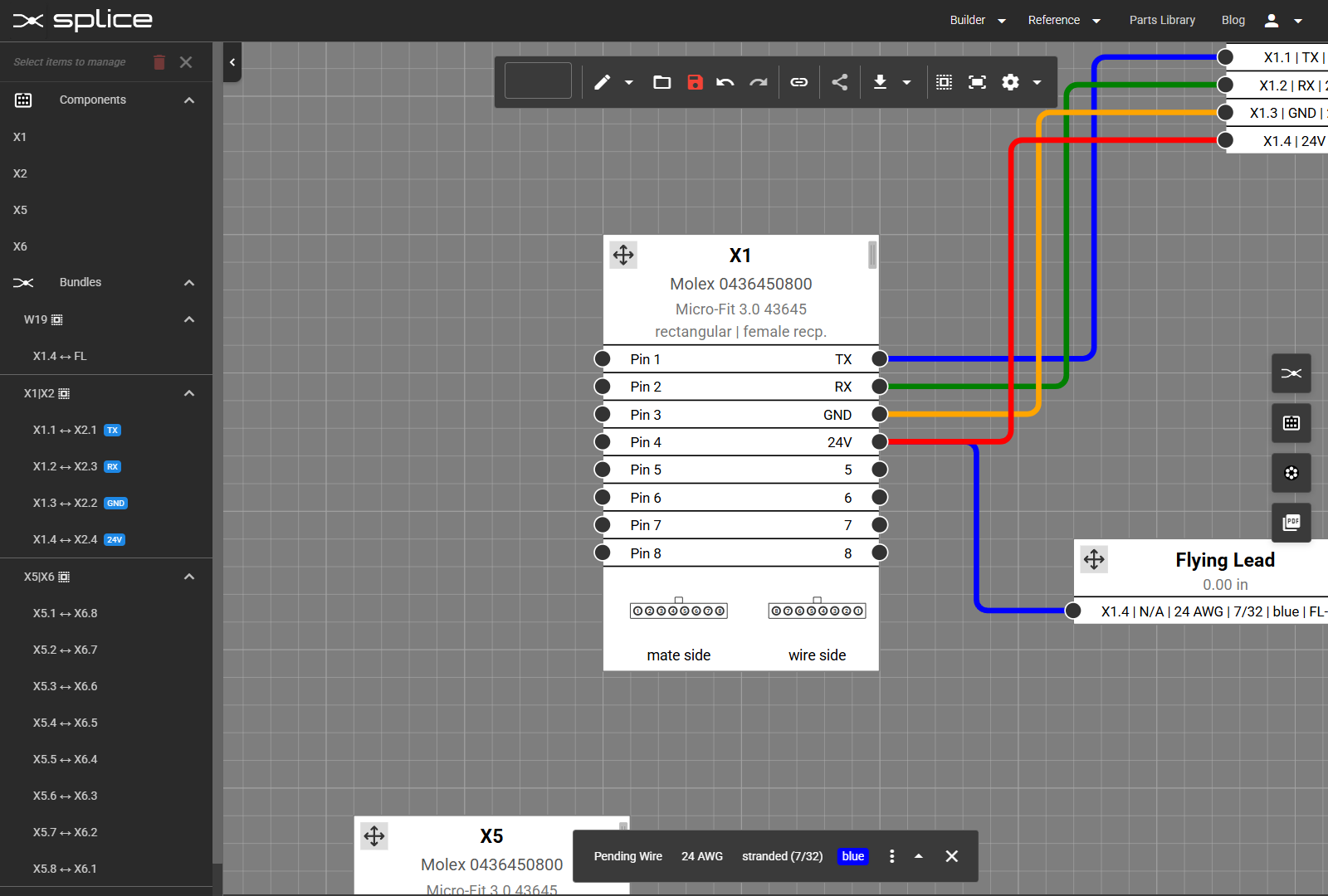Undo the last action

(725, 82)
